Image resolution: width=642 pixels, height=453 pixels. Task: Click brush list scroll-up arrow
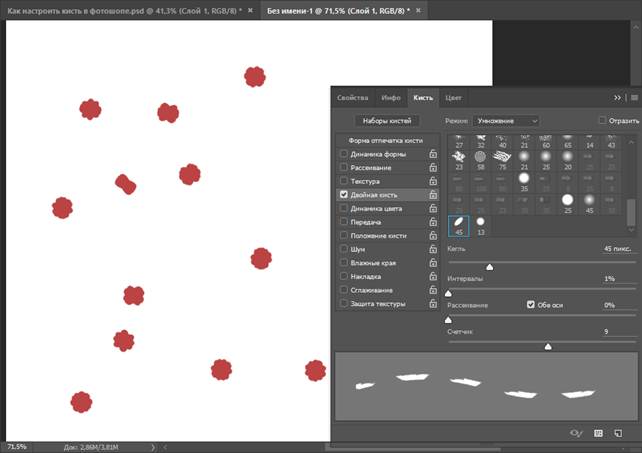point(631,142)
